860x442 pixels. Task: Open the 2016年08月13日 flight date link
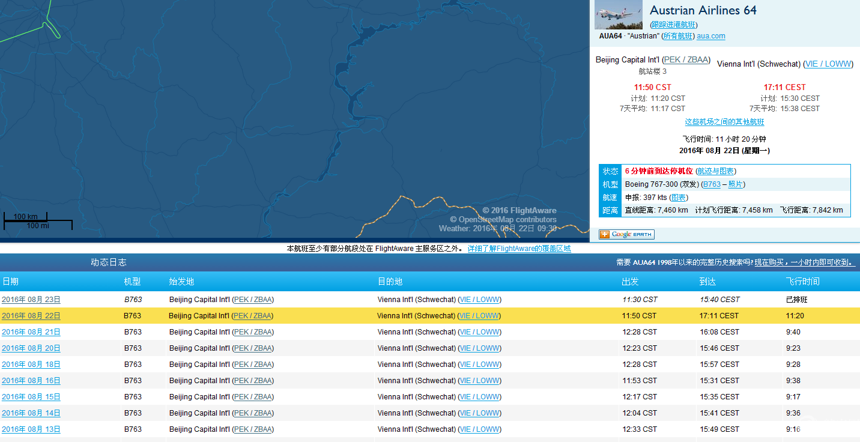click(31, 429)
